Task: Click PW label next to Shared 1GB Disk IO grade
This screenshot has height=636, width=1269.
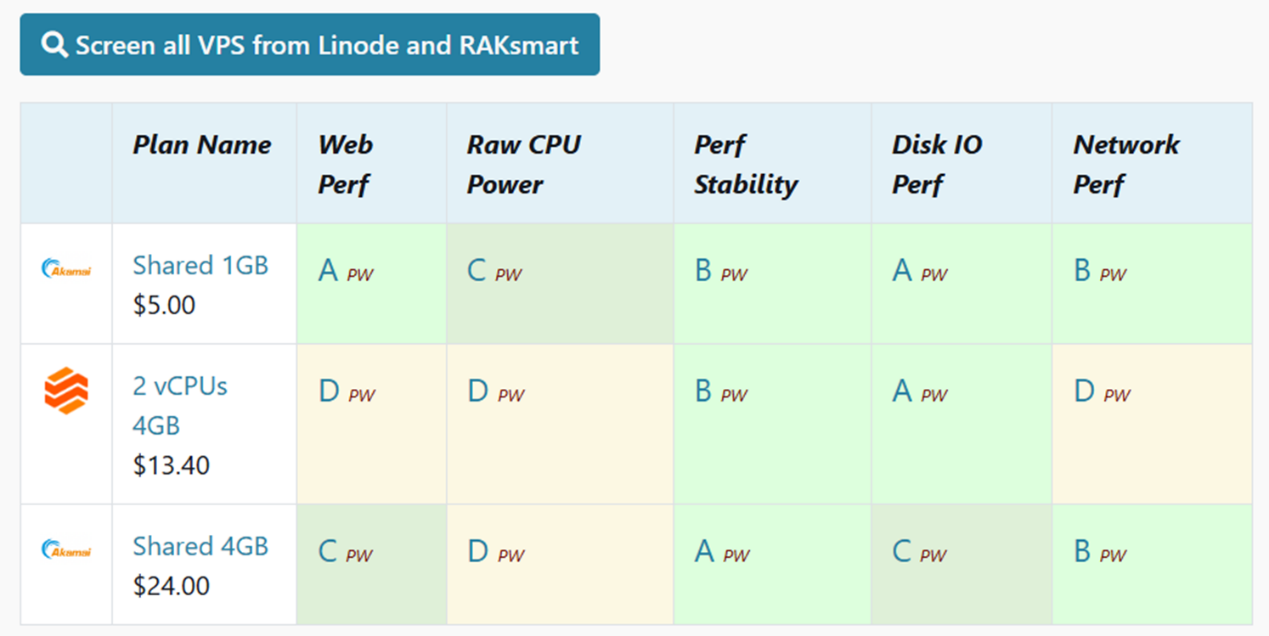Action: tap(934, 275)
